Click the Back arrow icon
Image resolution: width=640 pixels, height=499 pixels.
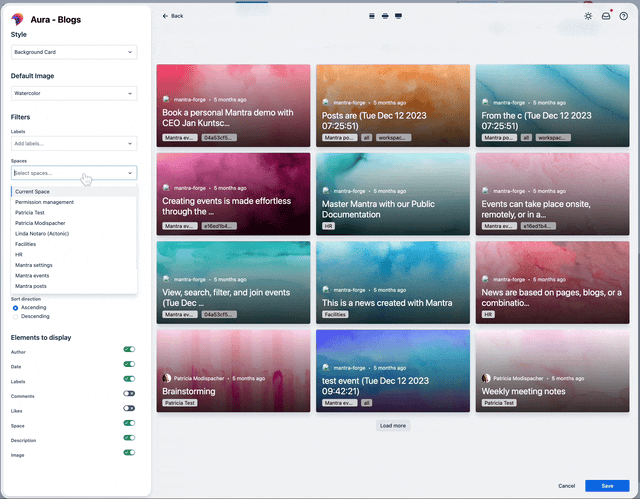(165, 16)
